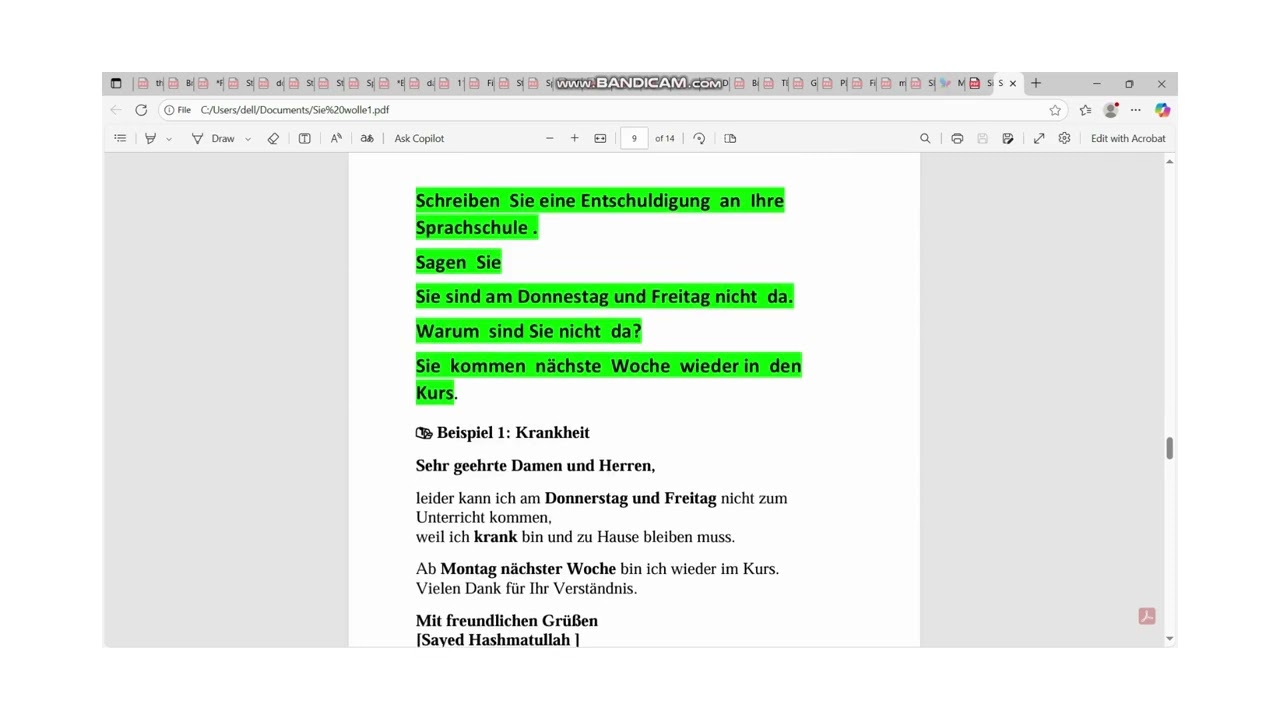Open the table of contents panel
Screen dimensions: 1280x720
tap(120, 138)
